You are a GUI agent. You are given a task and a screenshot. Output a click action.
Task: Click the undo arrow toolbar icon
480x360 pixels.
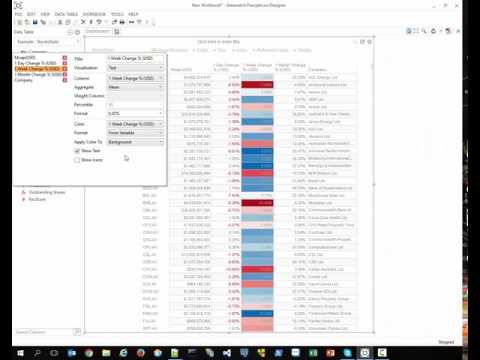click(x=99, y=22)
